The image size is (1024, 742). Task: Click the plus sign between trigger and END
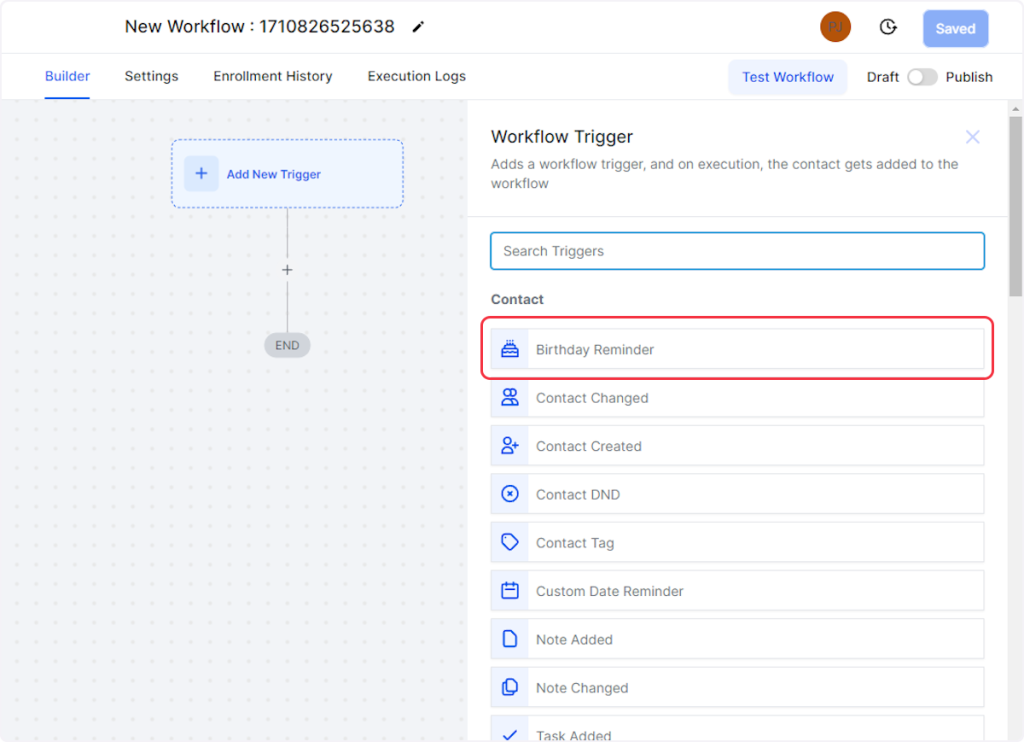(287, 270)
